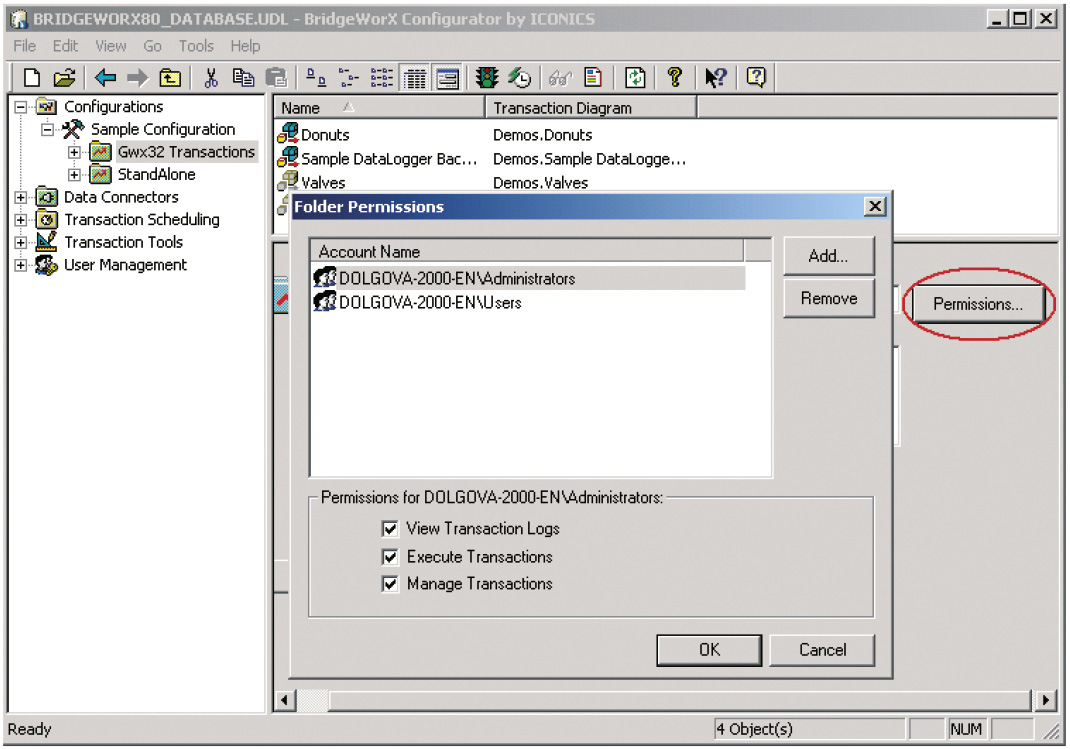Screen dimensions: 1070x749
Task: Collapse the Configurations tree node
Action: pos(20,107)
